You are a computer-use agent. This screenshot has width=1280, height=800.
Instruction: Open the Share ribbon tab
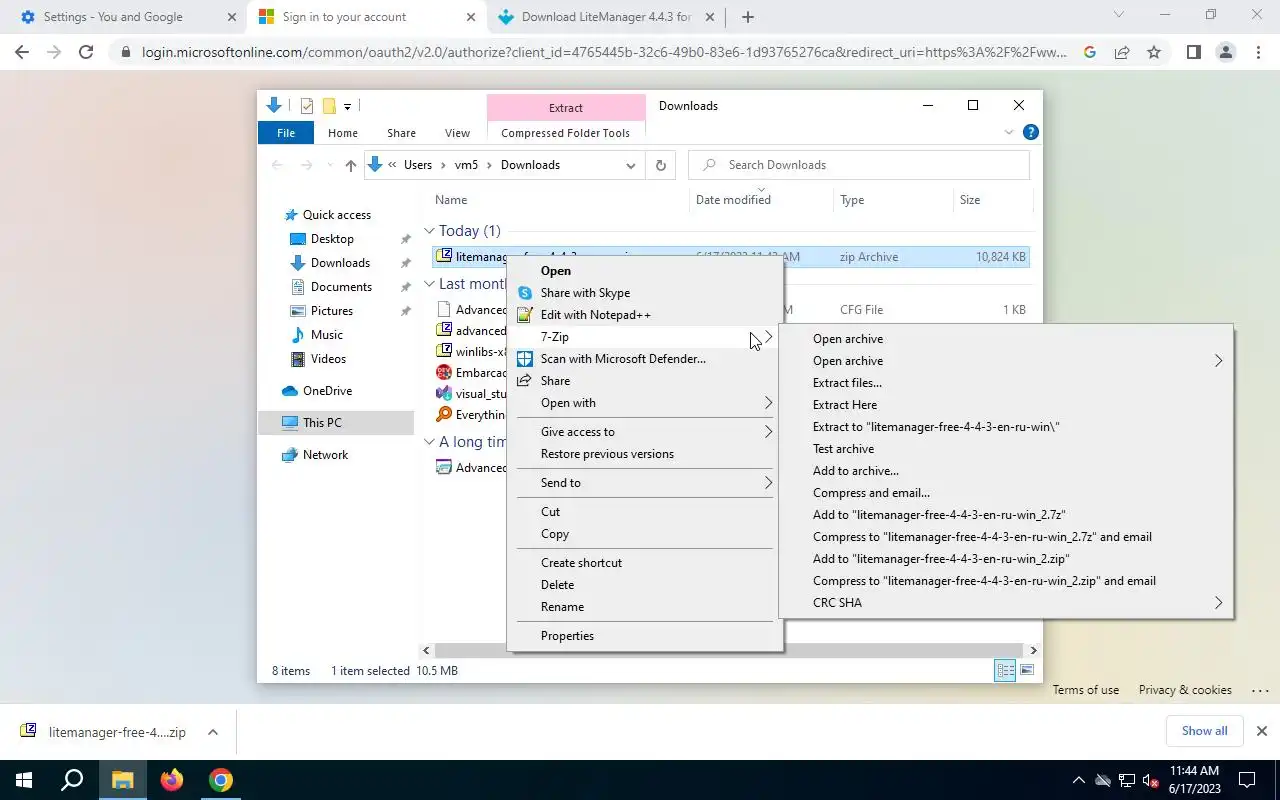pyautogui.click(x=401, y=133)
